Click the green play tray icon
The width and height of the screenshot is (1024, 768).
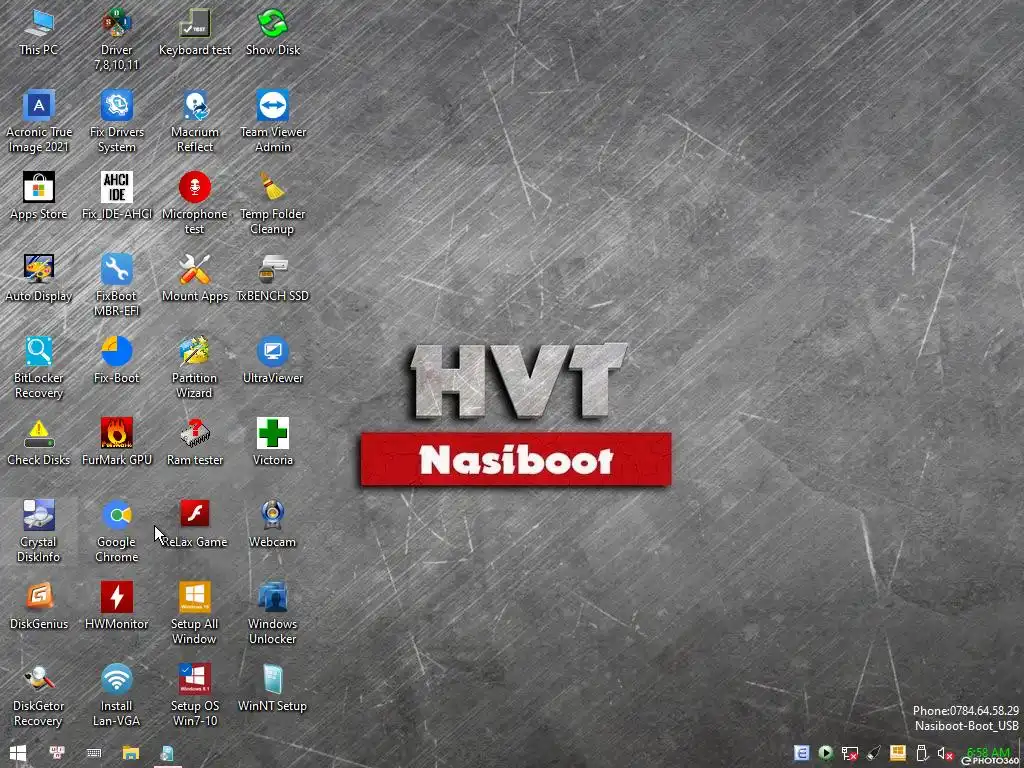pos(826,753)
